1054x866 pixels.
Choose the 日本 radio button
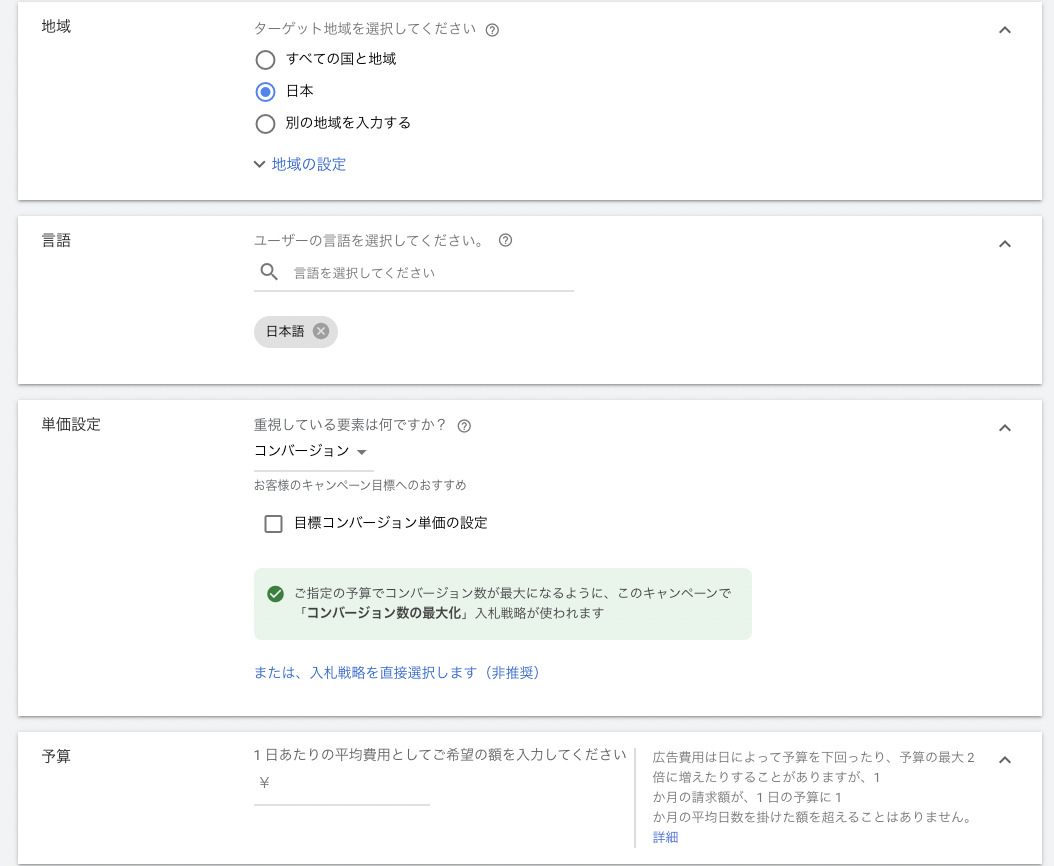click(265, 92)
